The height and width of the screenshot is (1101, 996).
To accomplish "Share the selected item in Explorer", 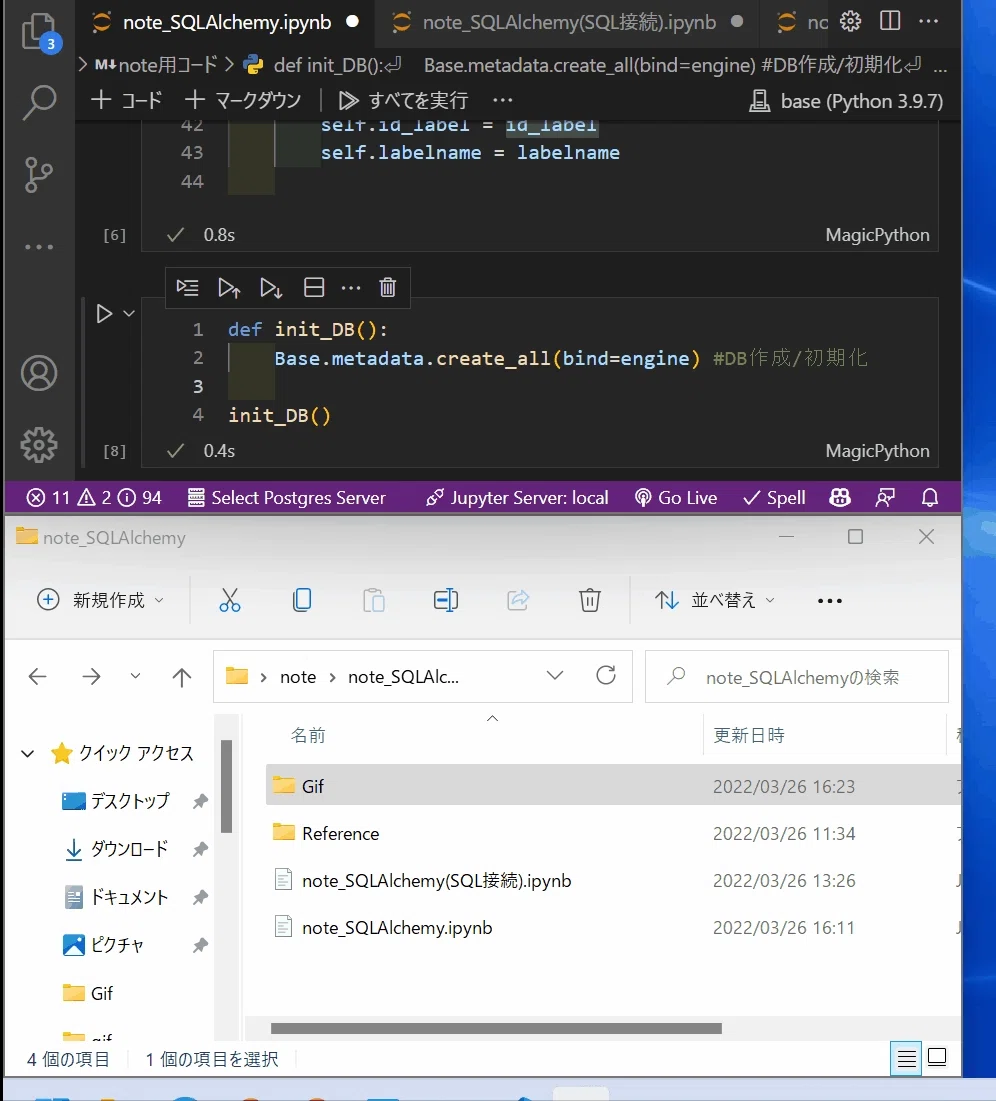I will [518, 600].
